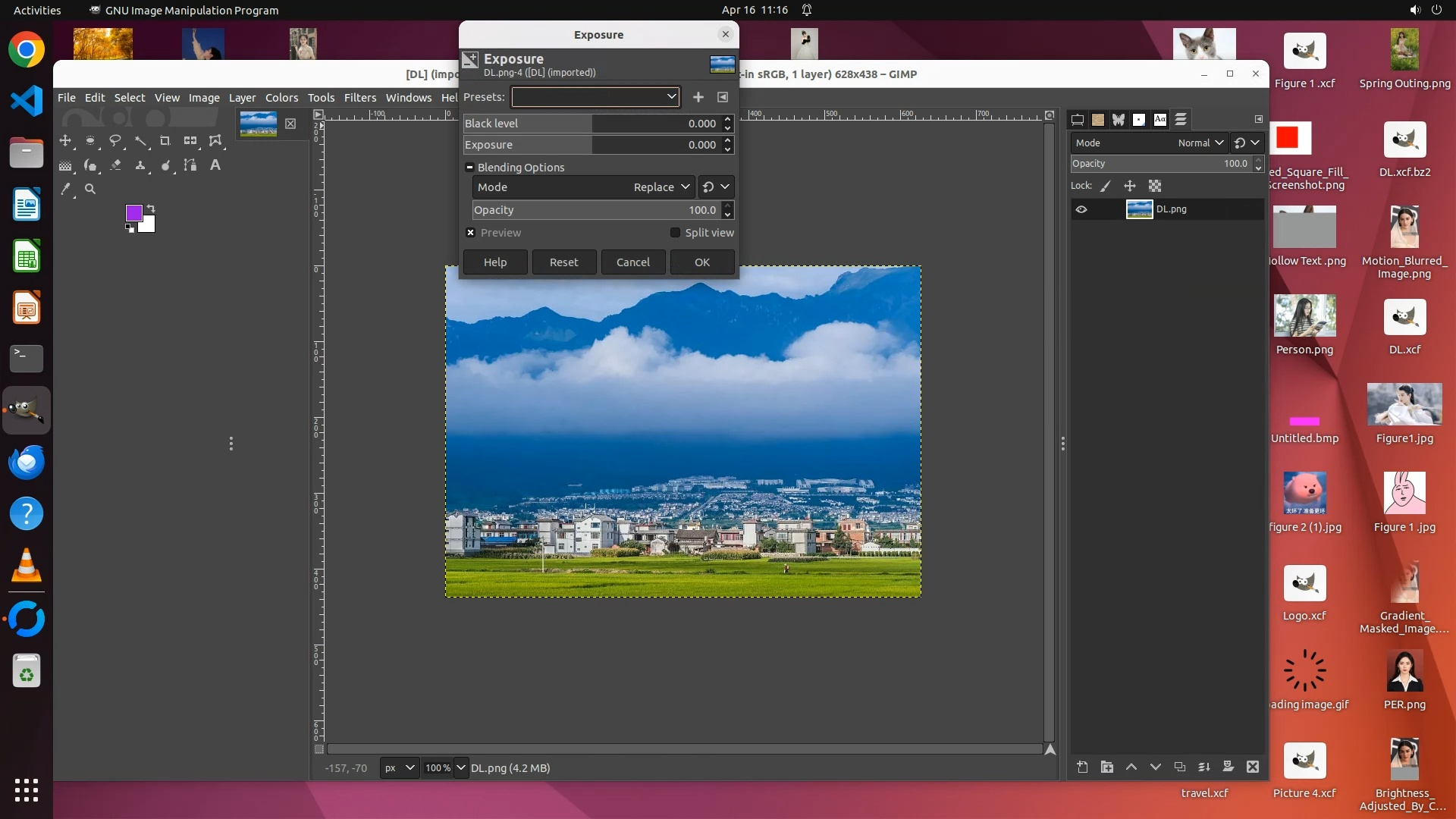Select the Eraser tool

(x=115, y=165)
